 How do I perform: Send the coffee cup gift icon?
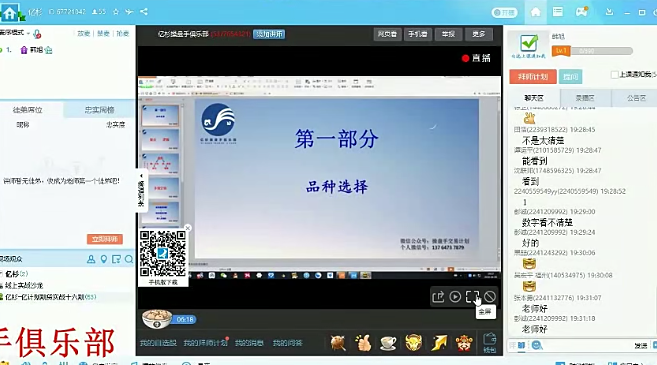[388, 343]
